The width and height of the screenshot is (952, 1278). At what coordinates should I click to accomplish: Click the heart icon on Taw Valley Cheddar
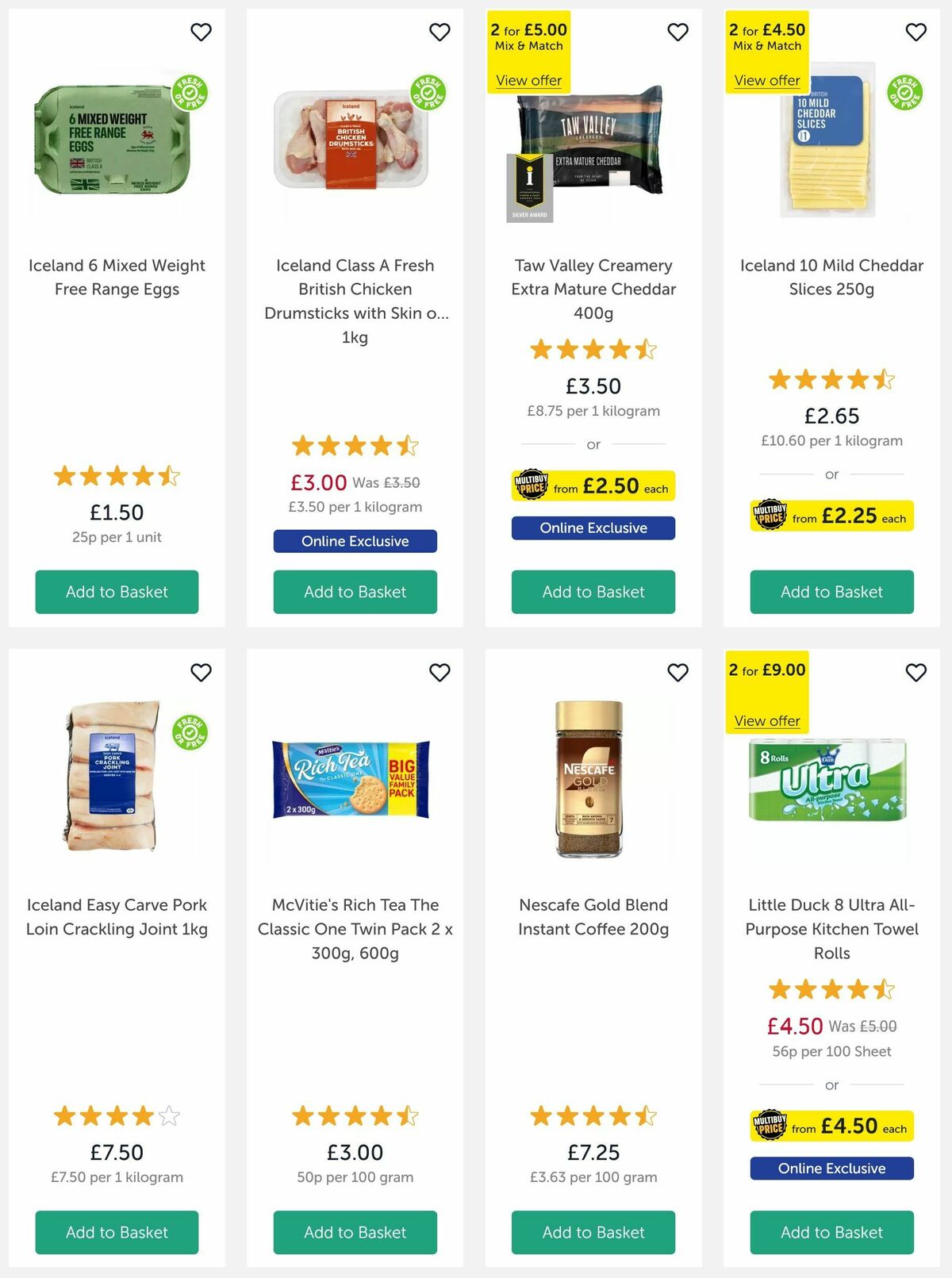pyautogui.click(x=677, y=32)
